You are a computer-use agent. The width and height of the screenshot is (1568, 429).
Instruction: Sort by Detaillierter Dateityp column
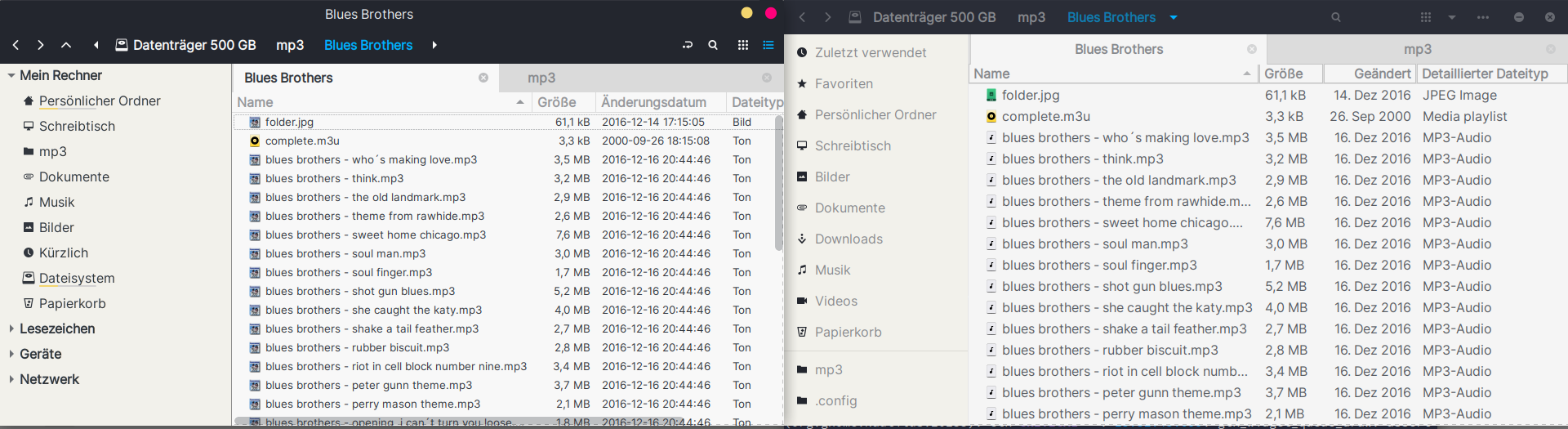(1491, 74)
